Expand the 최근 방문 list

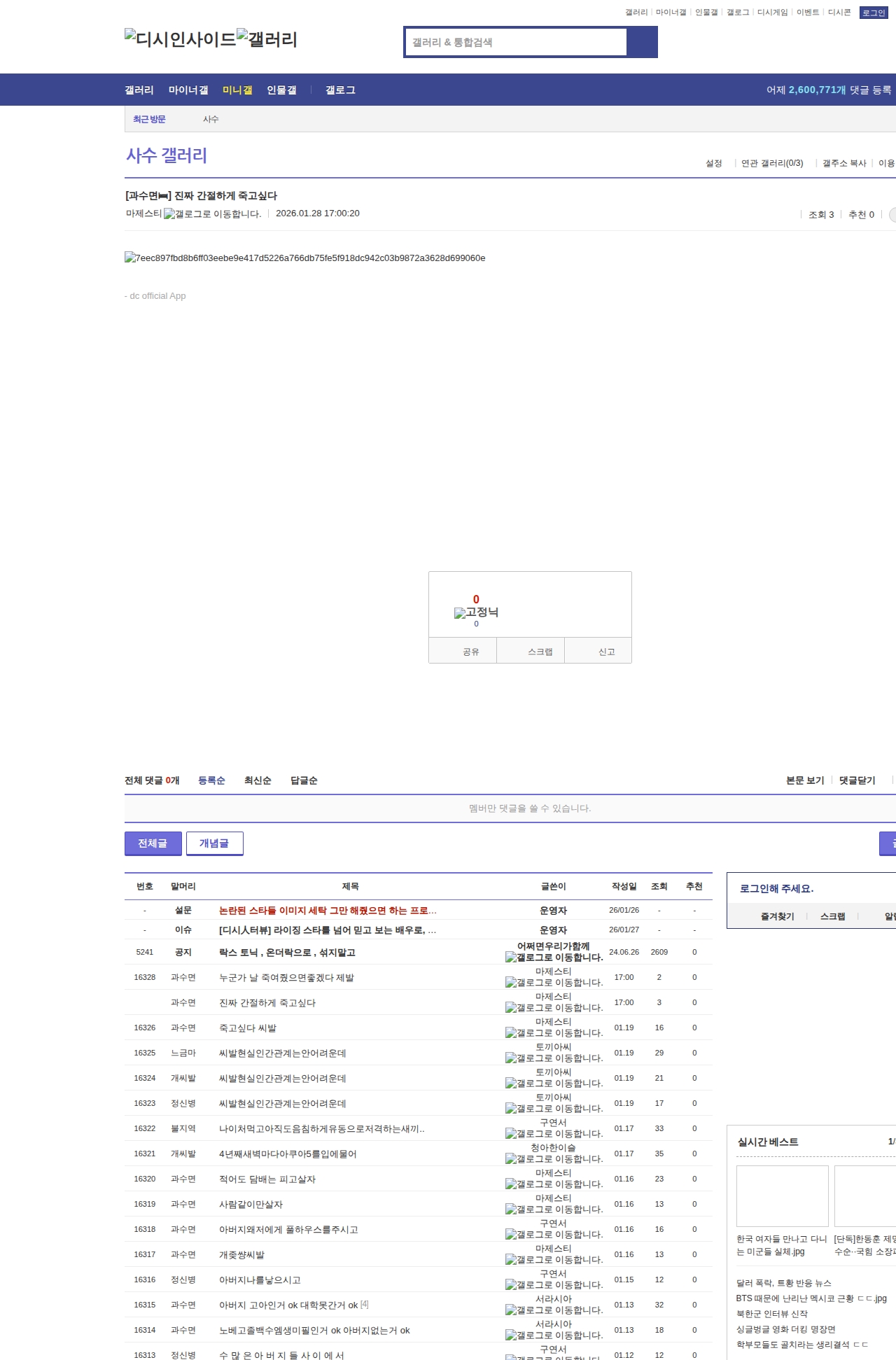149,120
